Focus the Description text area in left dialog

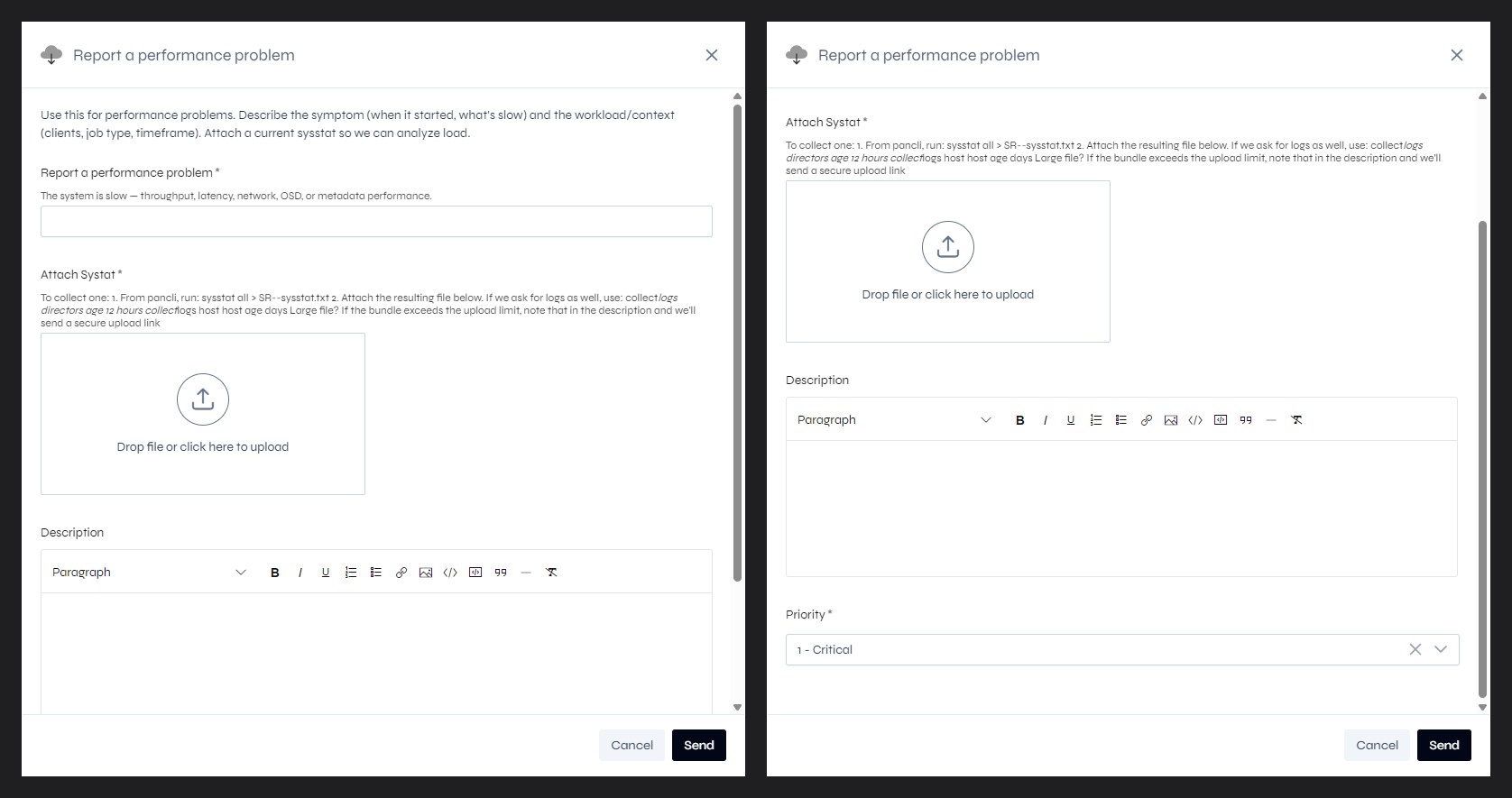[376, 654]
